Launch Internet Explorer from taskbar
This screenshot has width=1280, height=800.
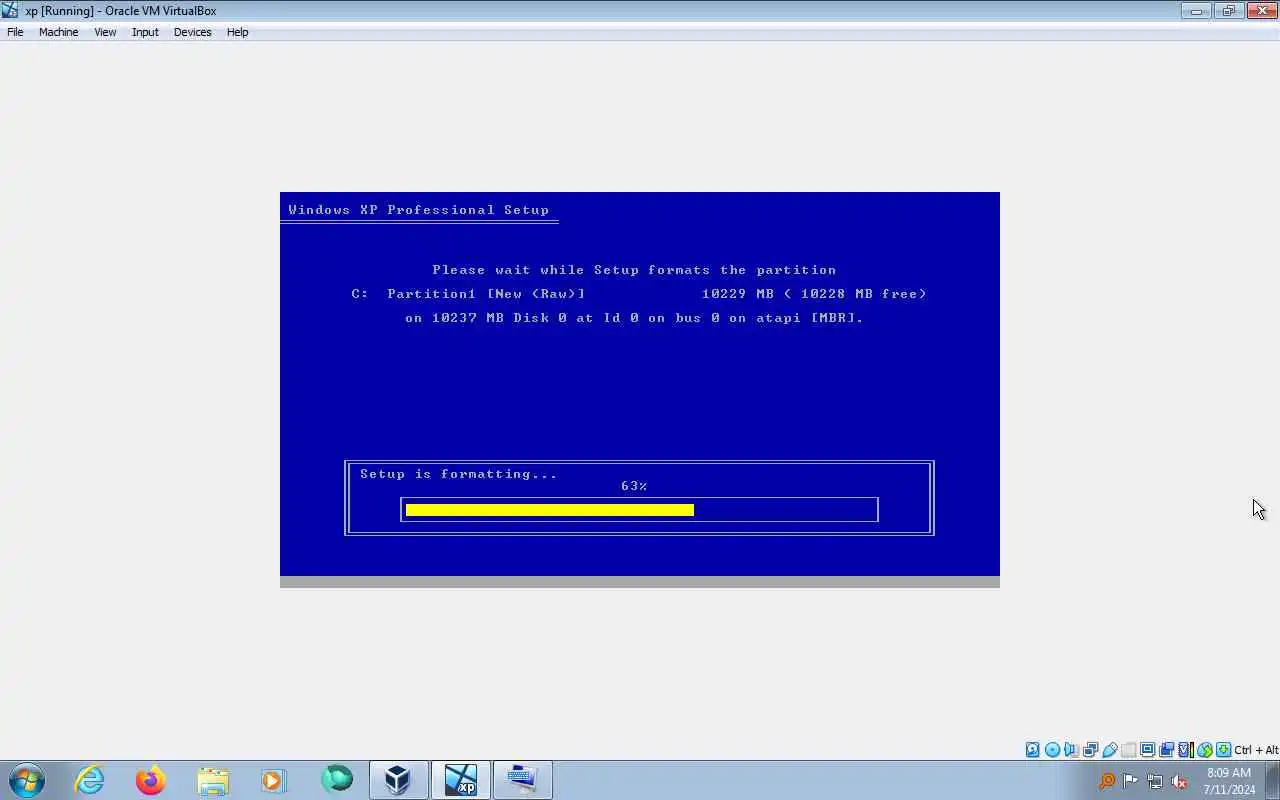click(90, 780)
